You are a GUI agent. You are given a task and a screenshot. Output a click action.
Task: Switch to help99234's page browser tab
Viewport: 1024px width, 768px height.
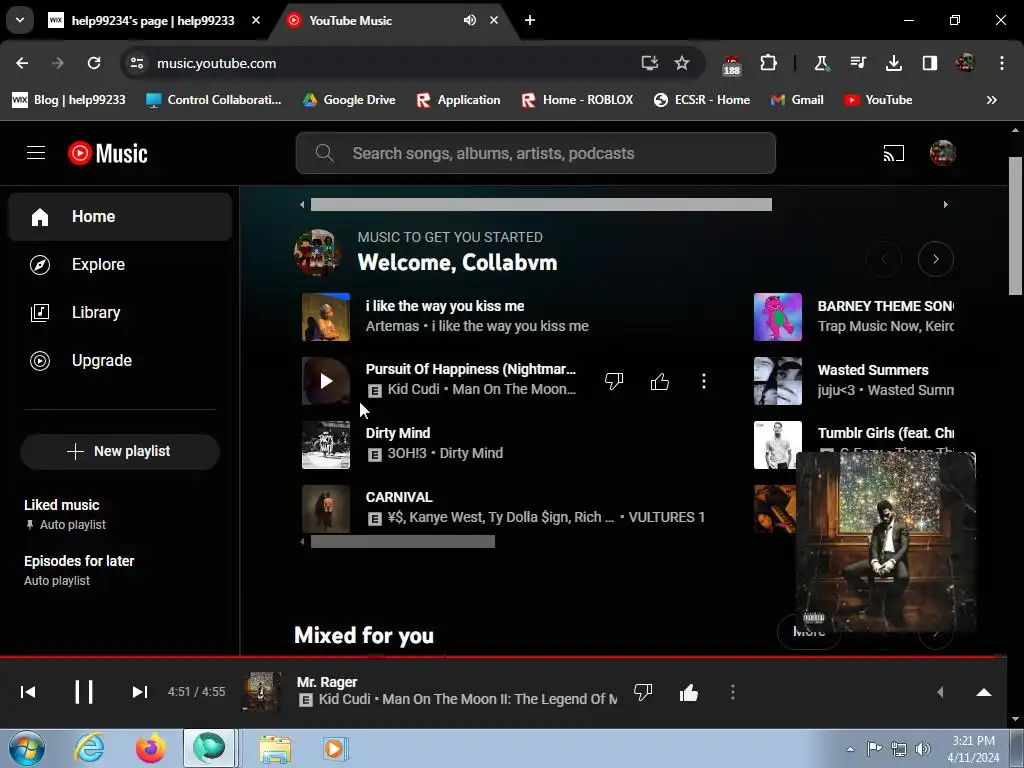pyautogui.click(x=153, y=20)
